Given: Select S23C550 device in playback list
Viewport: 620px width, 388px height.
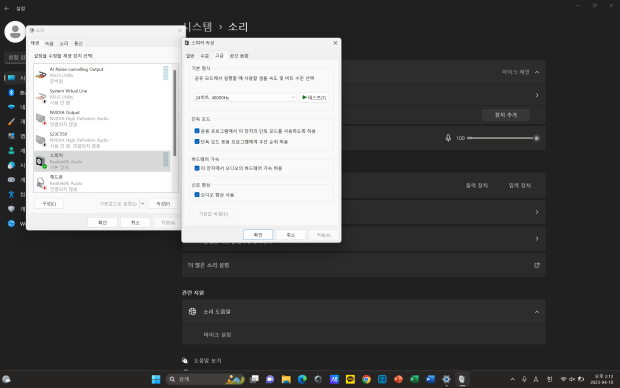Looking at the screenshot, I should 102,140.
